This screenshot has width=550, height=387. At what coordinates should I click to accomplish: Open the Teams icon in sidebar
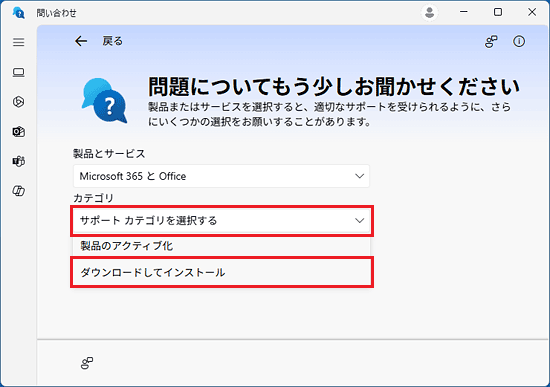pos(19,161)
